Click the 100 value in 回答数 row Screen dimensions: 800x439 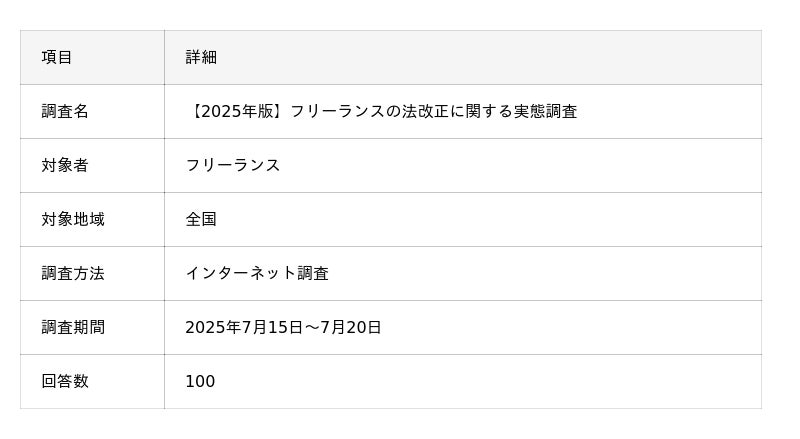tap(200, 381)
